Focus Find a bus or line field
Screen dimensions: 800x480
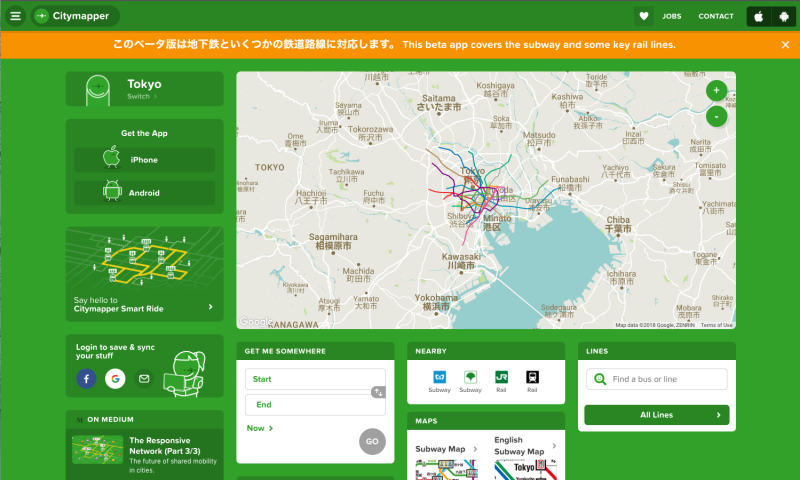657,379
